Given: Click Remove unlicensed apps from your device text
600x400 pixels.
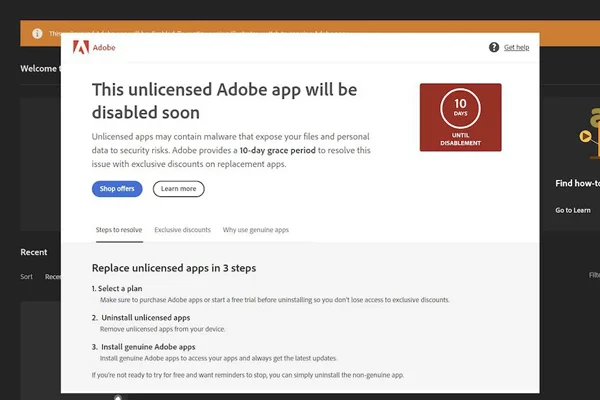Looking at the screenshot, I should tap(163, 329).
